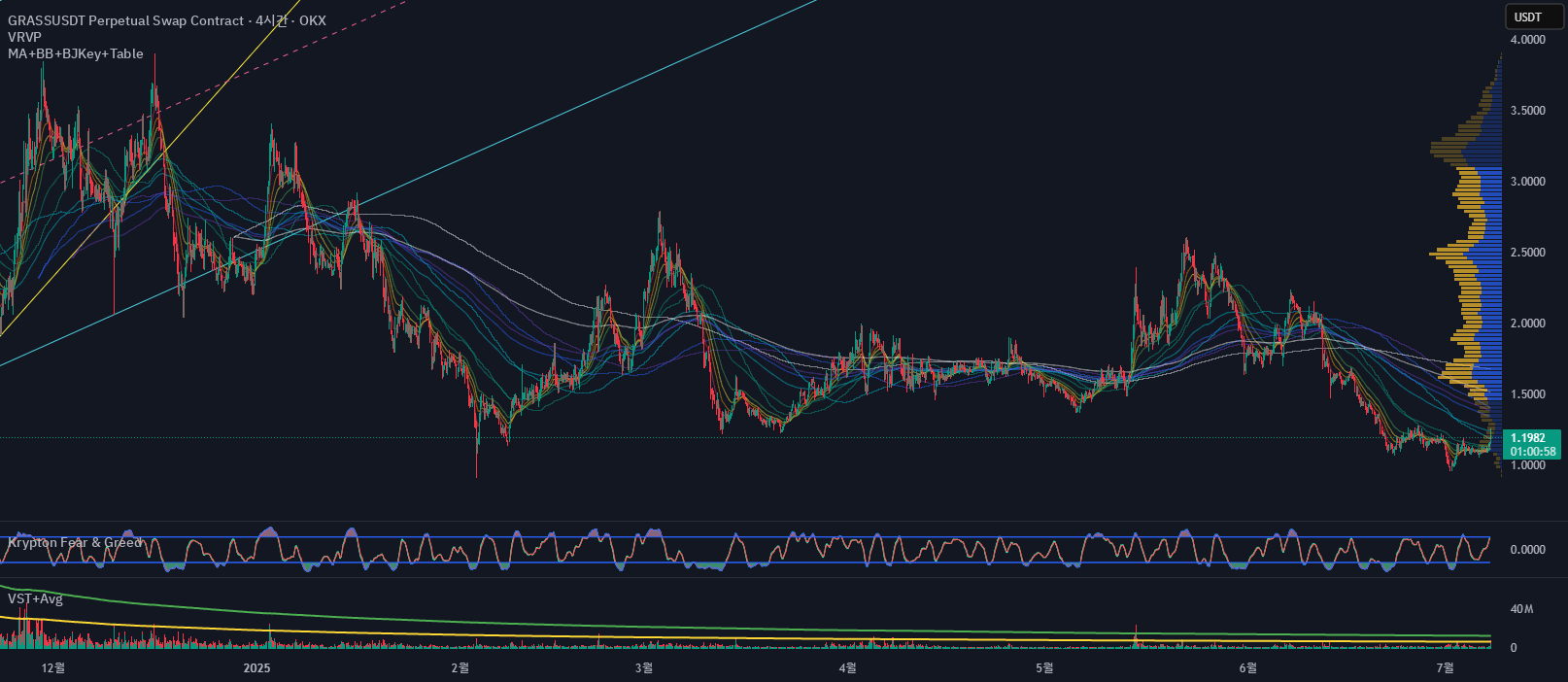This screenshot has height=682, width=1568.
Task: Select the VST+Avg indicator label
Action: (35, 598)
